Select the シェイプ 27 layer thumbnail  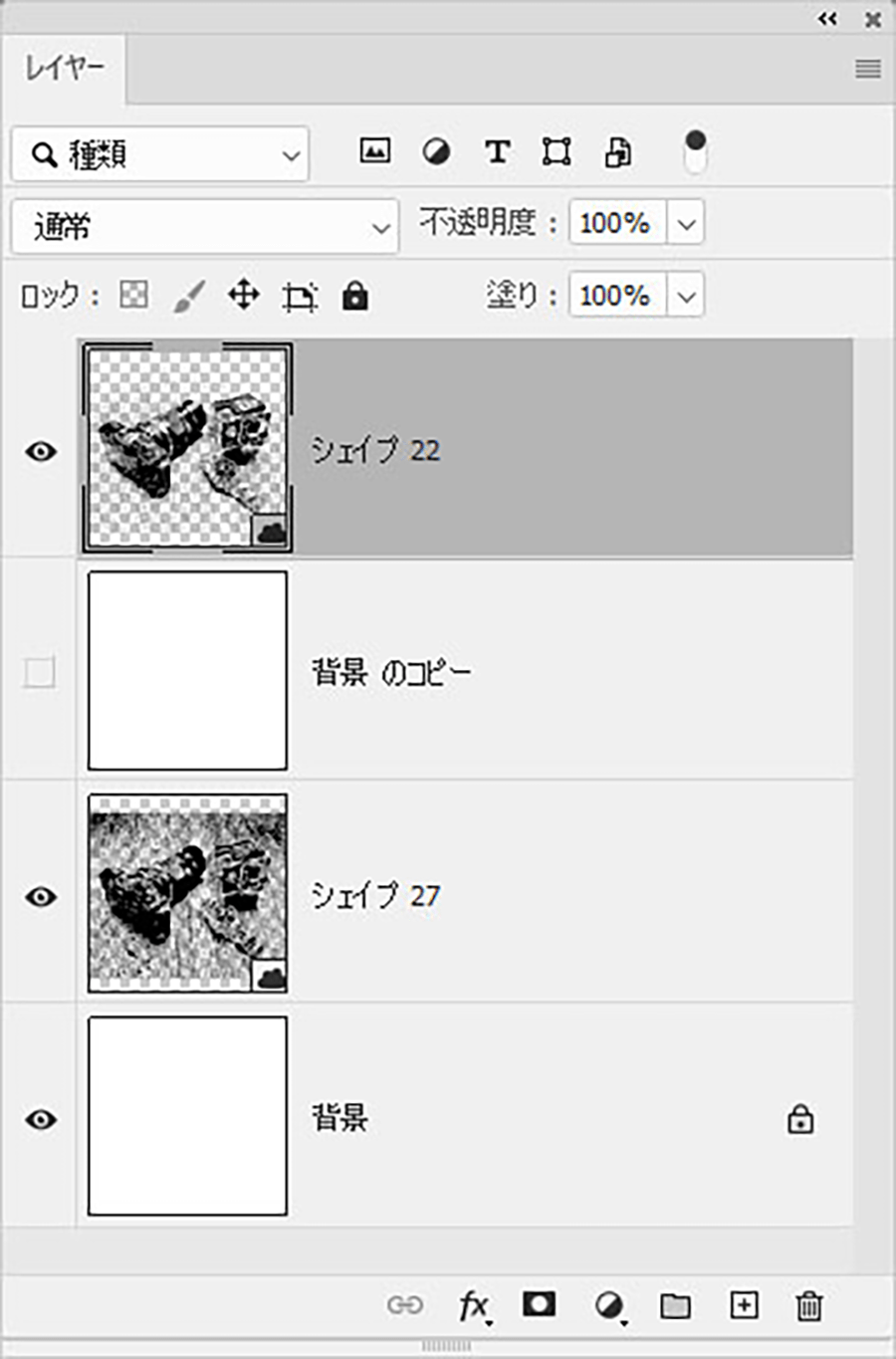[x=187, y=893]
